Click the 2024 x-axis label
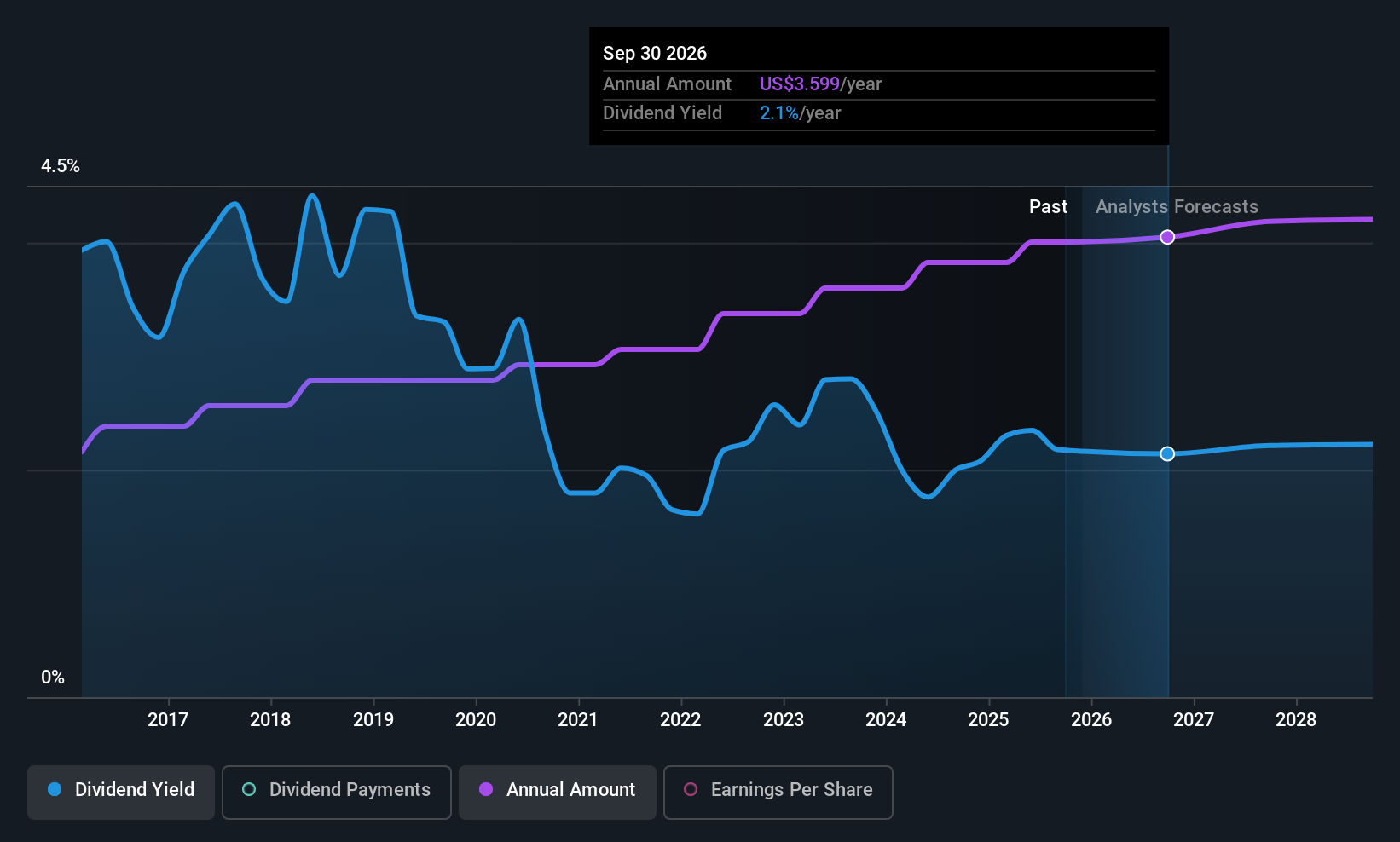Viewport: 1400px width, 842px height. pos(886,720)
